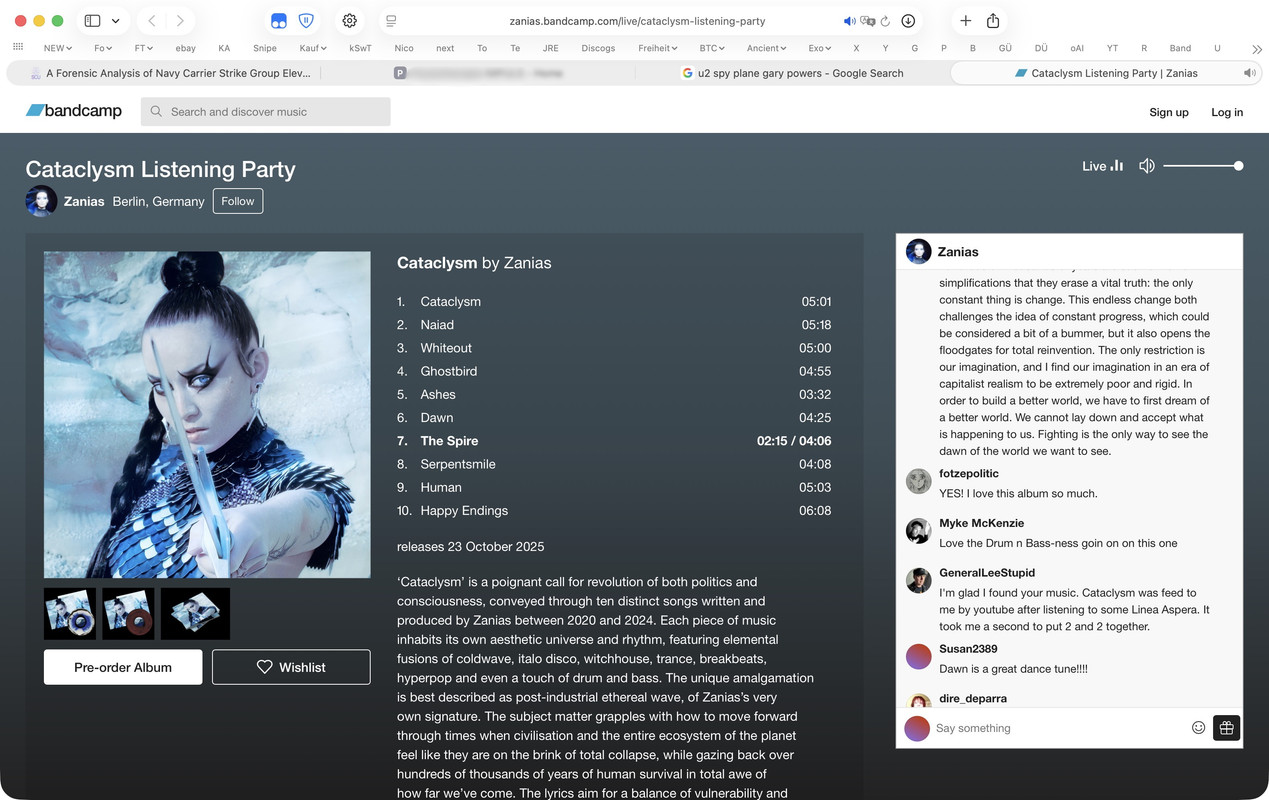Click Myke McKenzie's avatar in chat
Viewport: 1269px width, 800px height.
(x=919, y=531)
